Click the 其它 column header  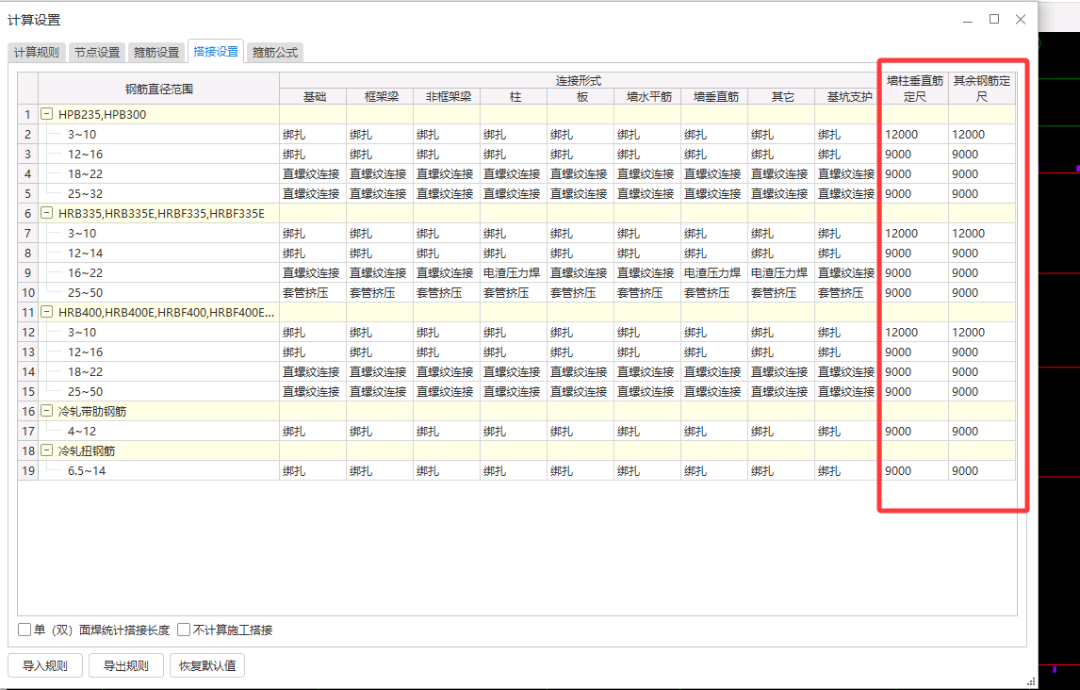(781, 97)
